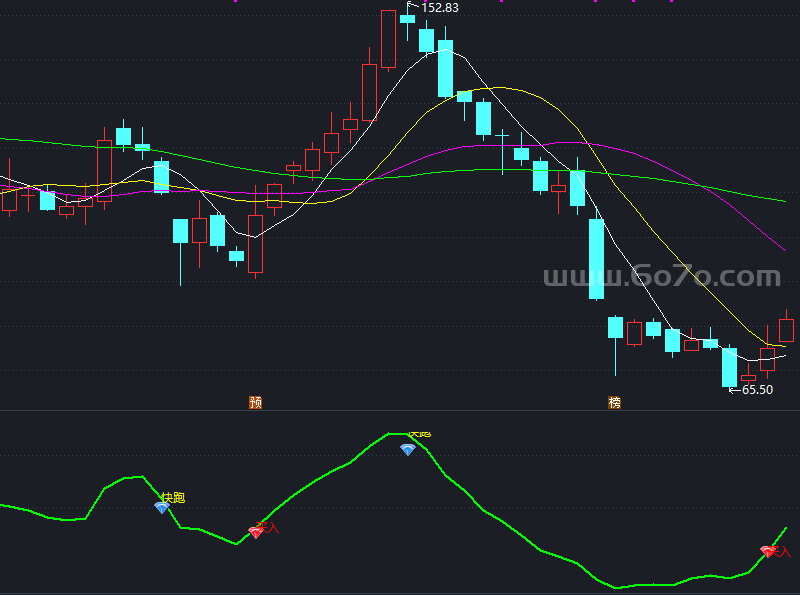The image size is (800, 595).
Task: Click the first red 买入 diamond icon
Action: [x=255, y=533]
